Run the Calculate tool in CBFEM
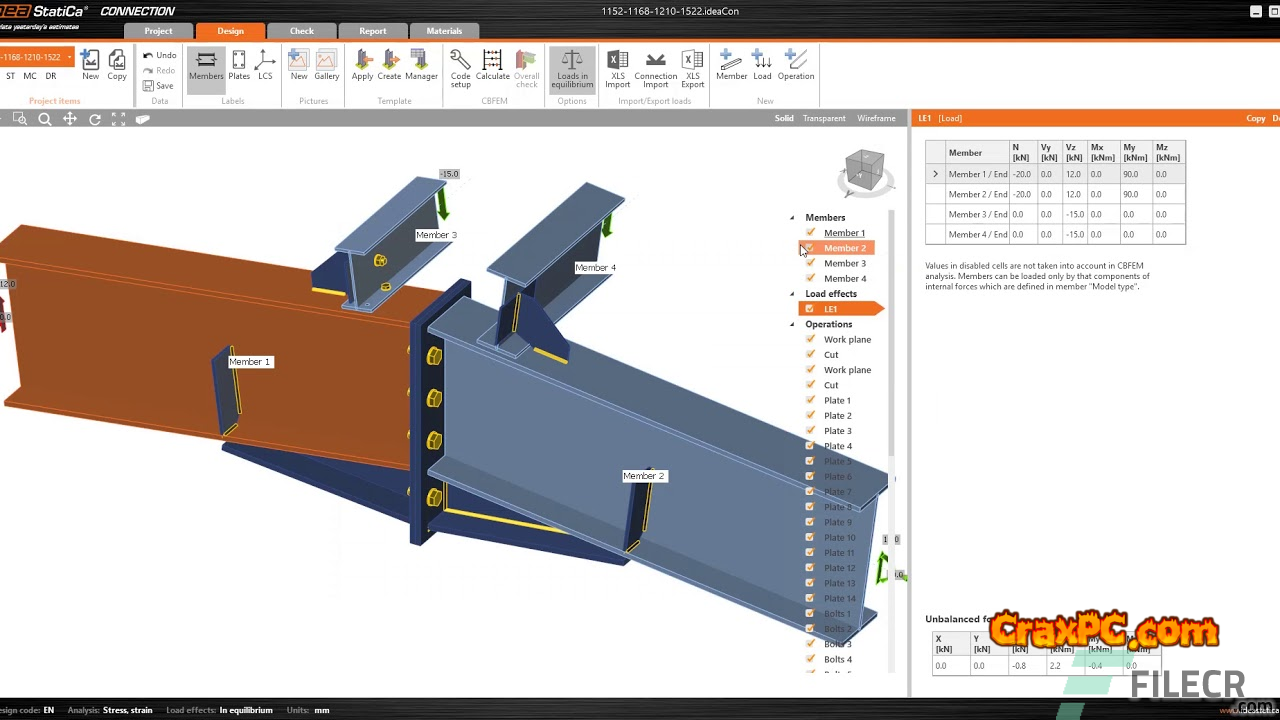Screen dimensions: 1280x720 (x=492, y=66)
